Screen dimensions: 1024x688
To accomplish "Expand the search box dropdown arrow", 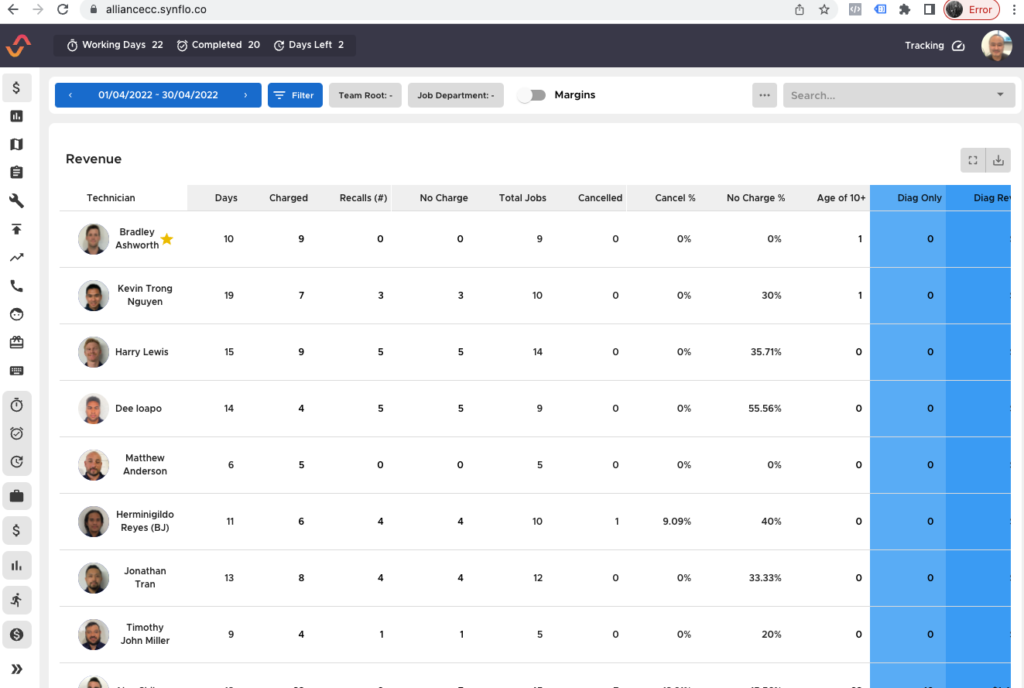I will [x=1000, y=95].
